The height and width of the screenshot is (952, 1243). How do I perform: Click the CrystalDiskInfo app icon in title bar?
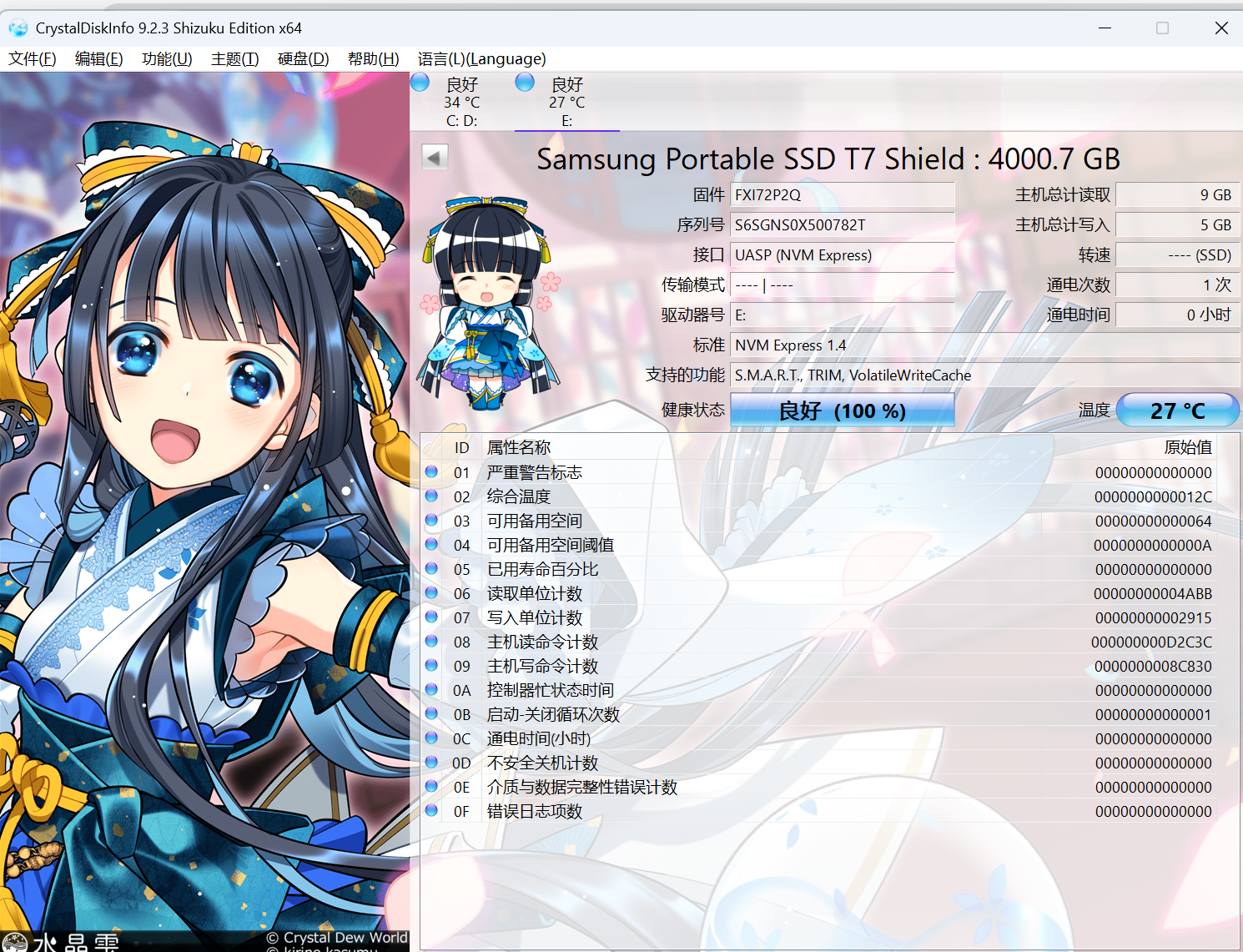18,28
